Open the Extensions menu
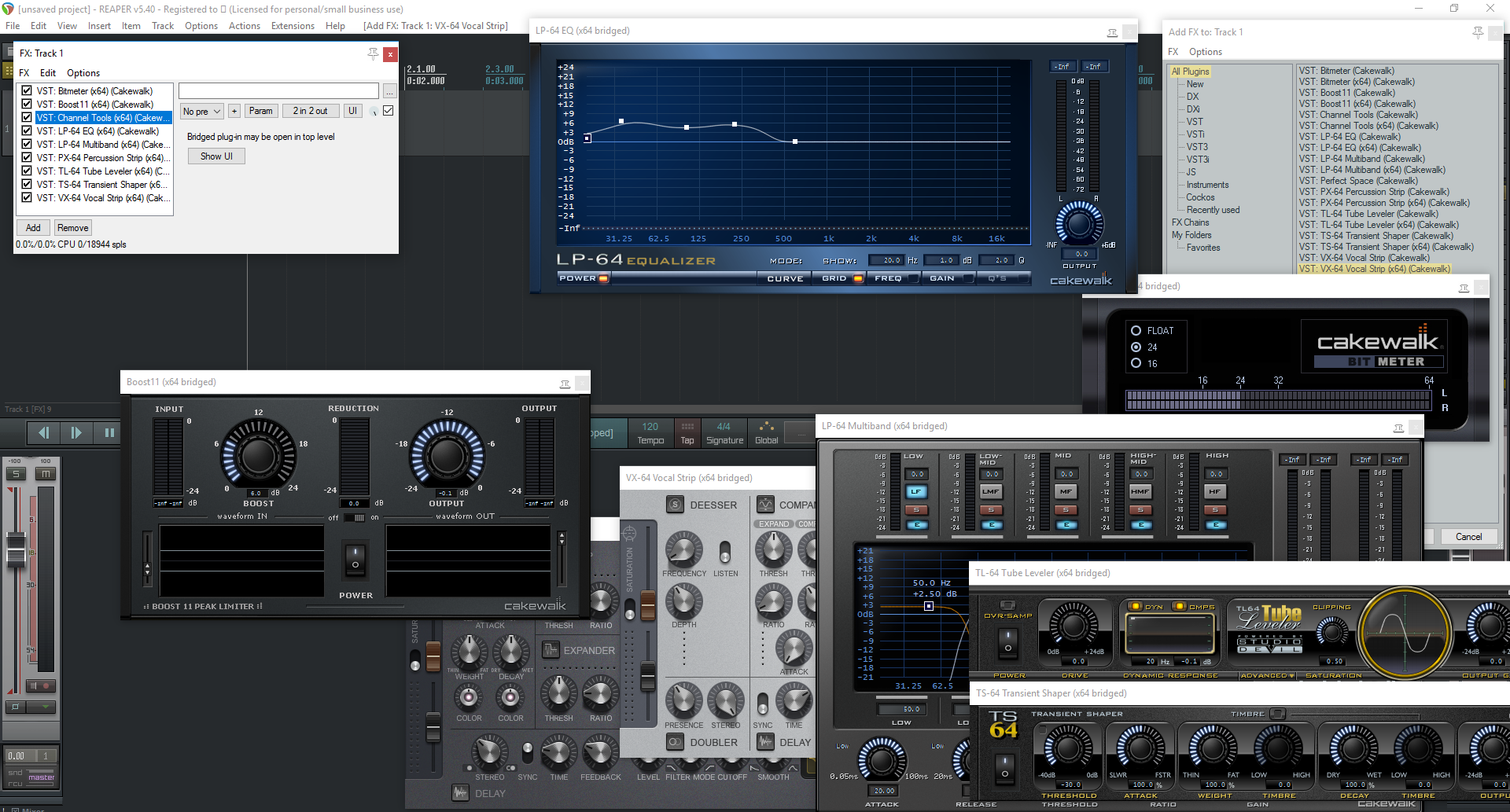Screen dimensions: 1510x812 click(x=293, y=26)
